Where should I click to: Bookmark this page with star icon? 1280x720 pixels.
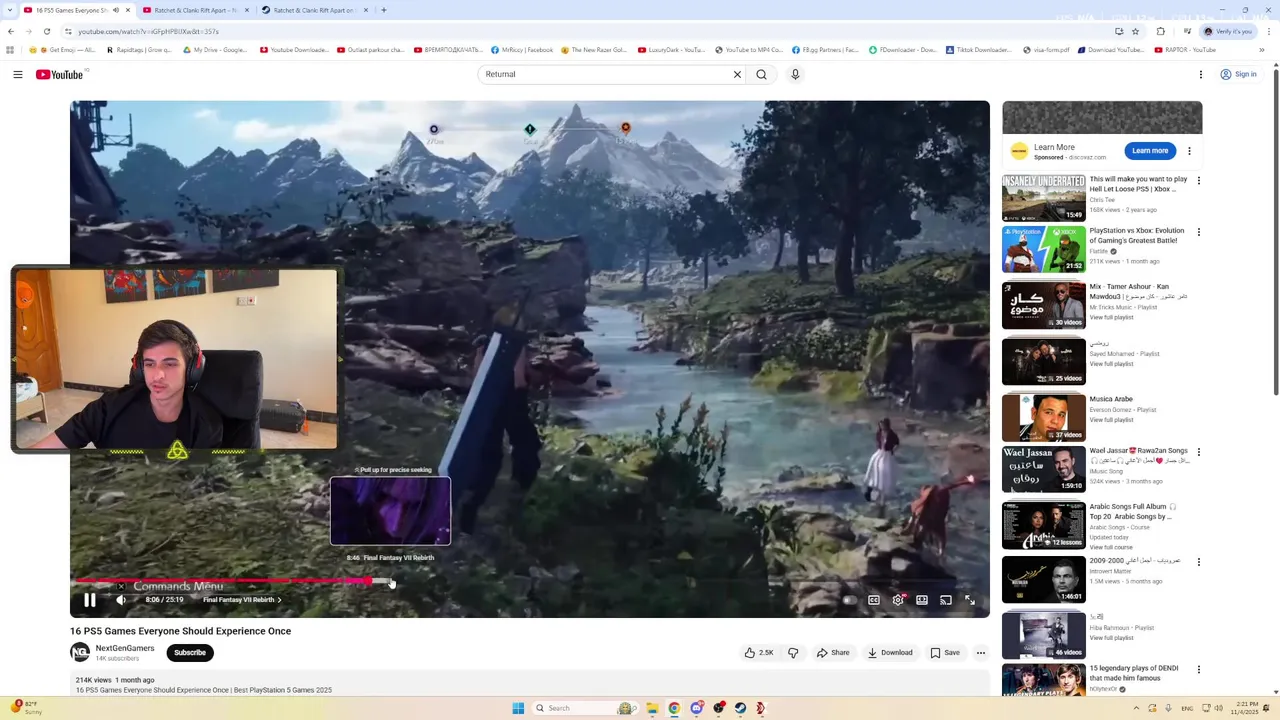tap(1135, 31)
